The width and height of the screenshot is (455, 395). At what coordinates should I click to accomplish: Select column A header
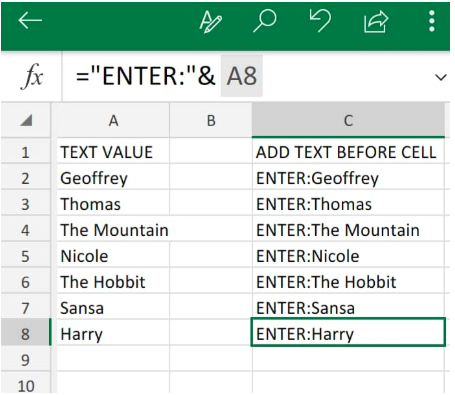[x=113, y=120]
